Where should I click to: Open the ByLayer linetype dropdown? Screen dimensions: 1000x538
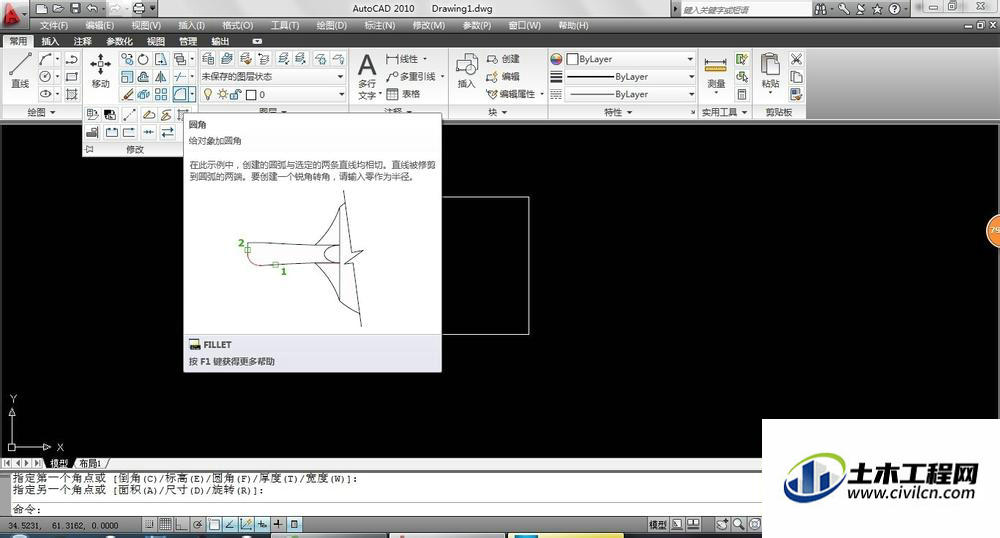tap(631, 94)
